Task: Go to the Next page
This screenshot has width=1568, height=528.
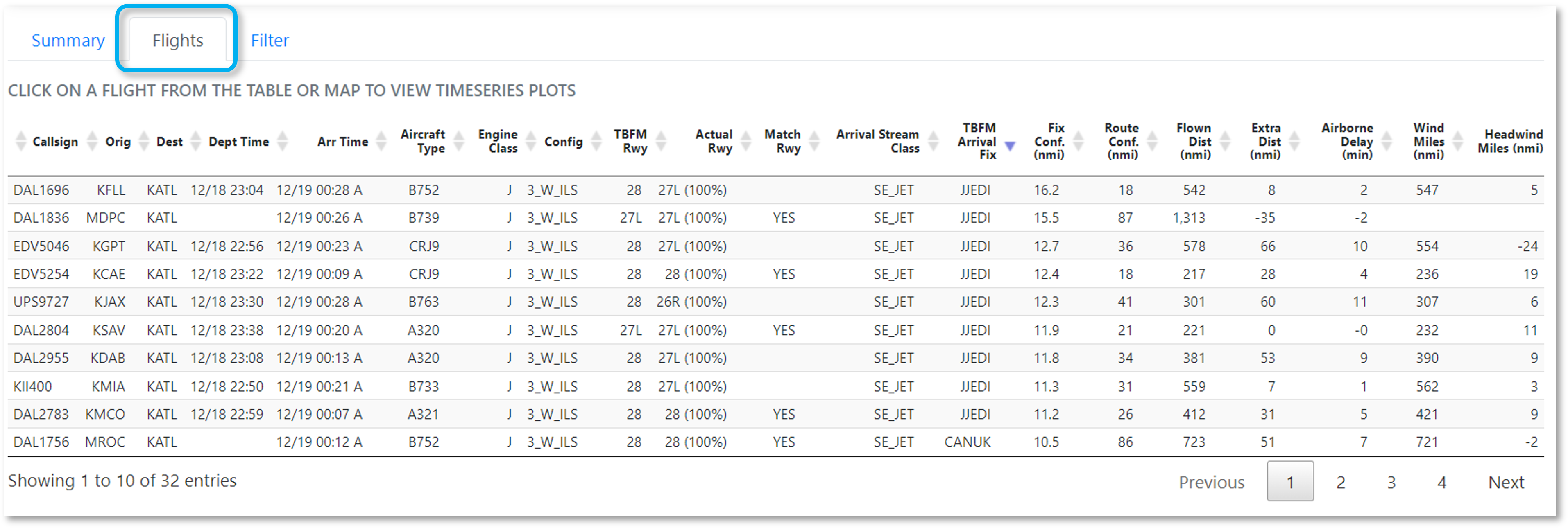Action: click(x=1506, y=483)
